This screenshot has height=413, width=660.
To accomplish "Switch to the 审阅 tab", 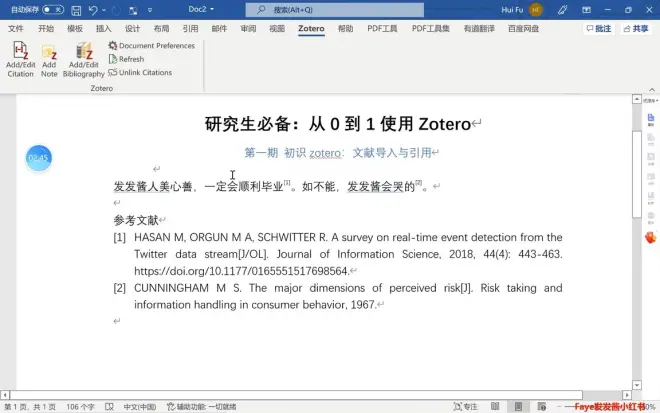I will pos(248,29).
